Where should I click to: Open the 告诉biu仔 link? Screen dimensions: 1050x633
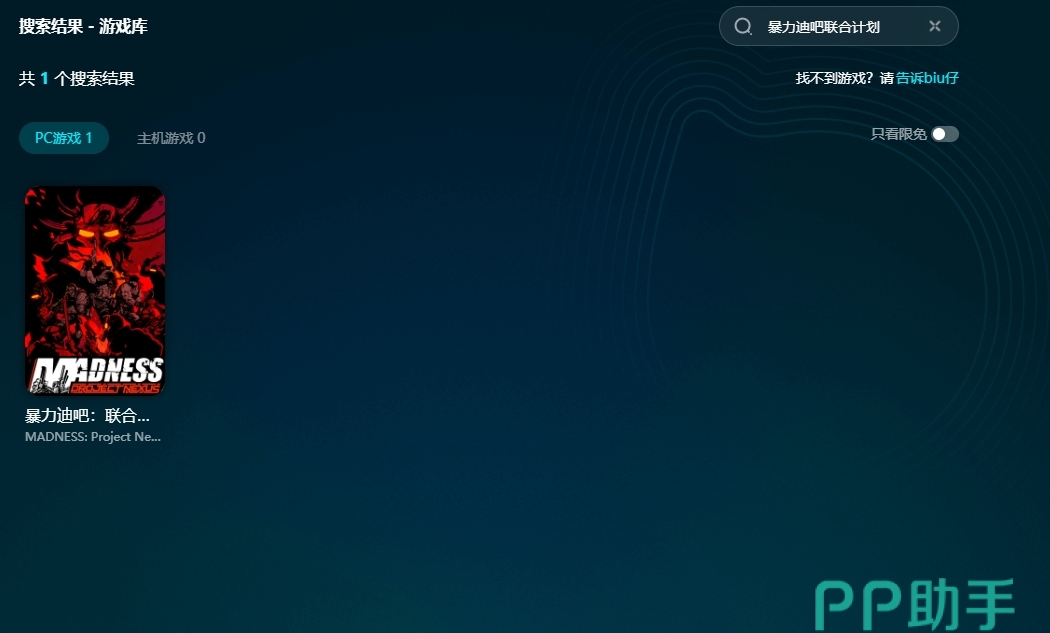927,78
